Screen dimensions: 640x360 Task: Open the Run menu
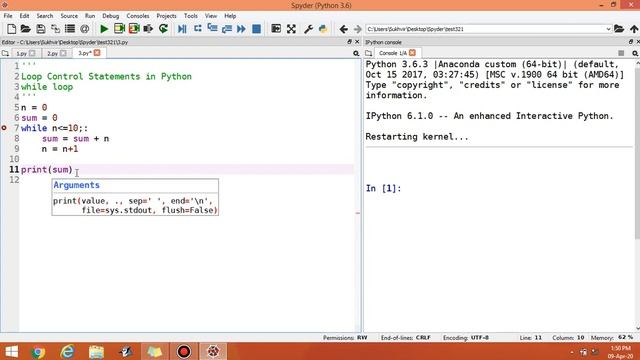pyautogui.click(x=90, y=16)
